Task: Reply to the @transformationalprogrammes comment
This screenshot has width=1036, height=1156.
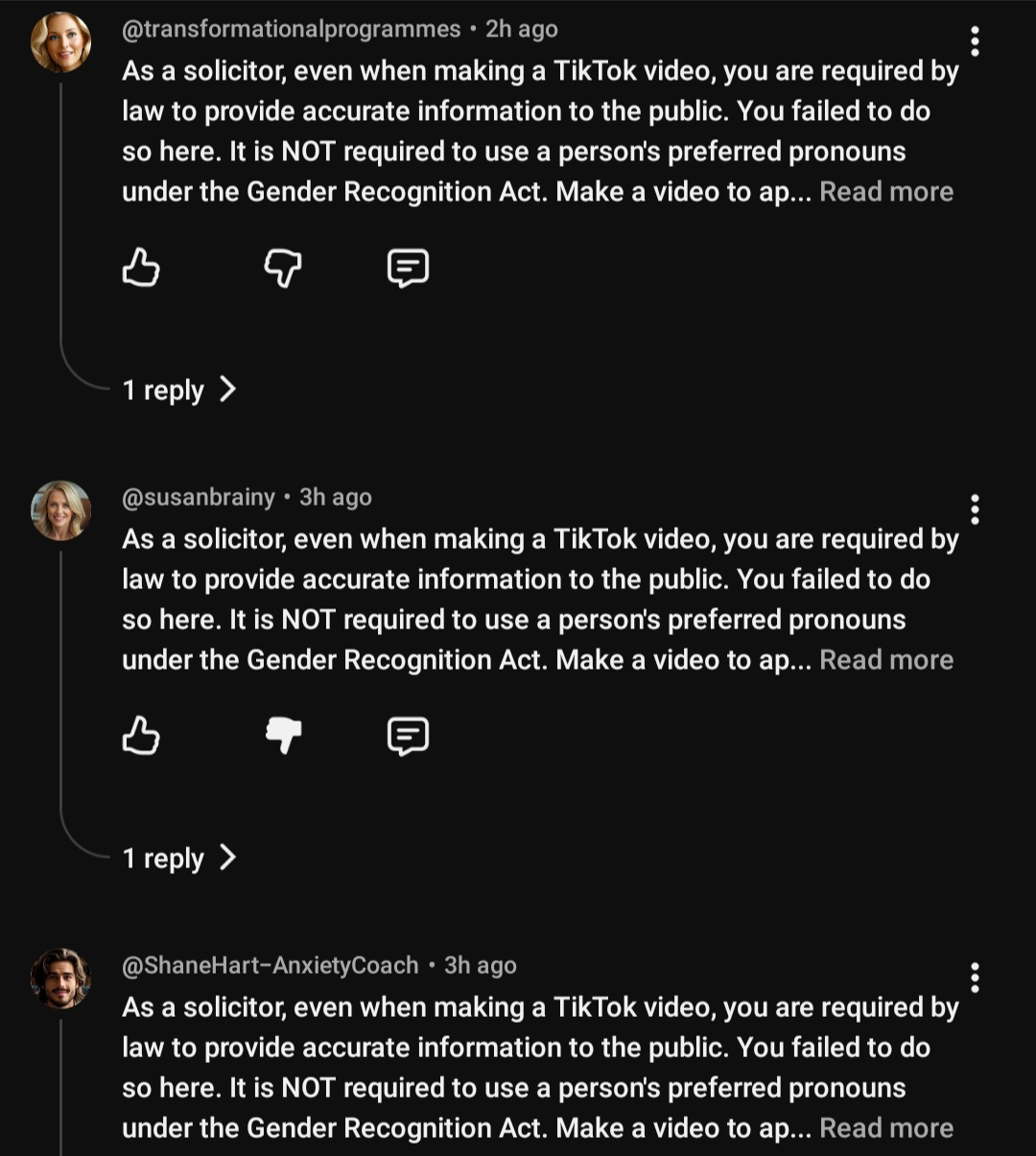Action: 408,268
